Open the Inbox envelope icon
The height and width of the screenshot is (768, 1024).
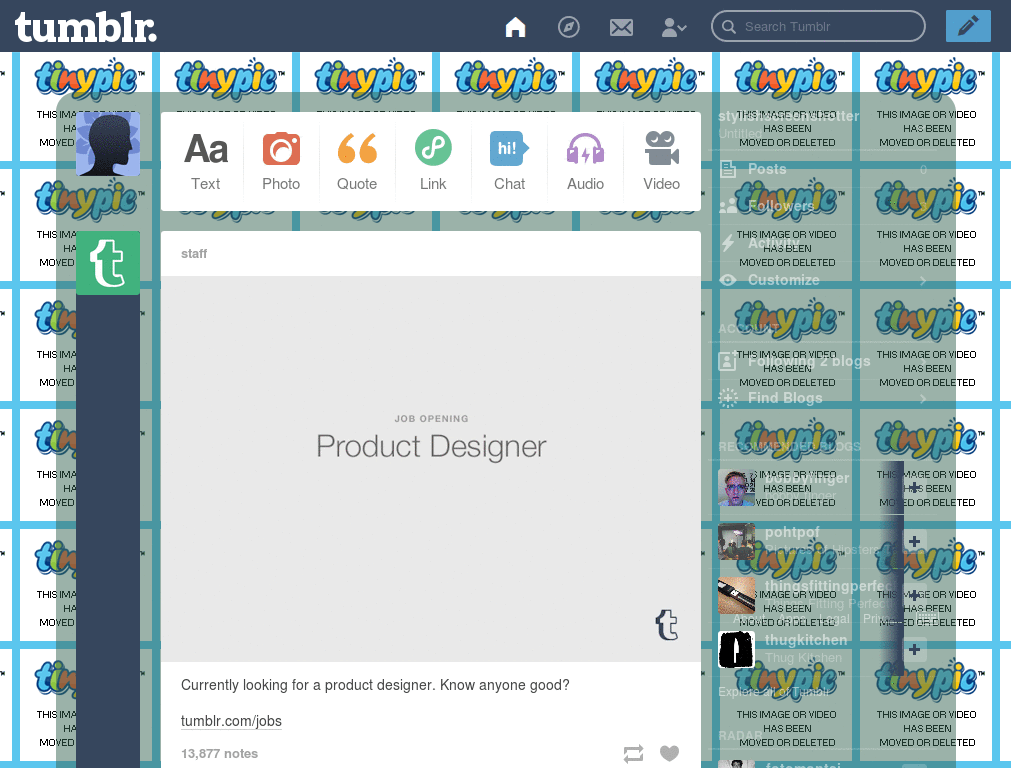pyautogui.click(x=621, y=27)
